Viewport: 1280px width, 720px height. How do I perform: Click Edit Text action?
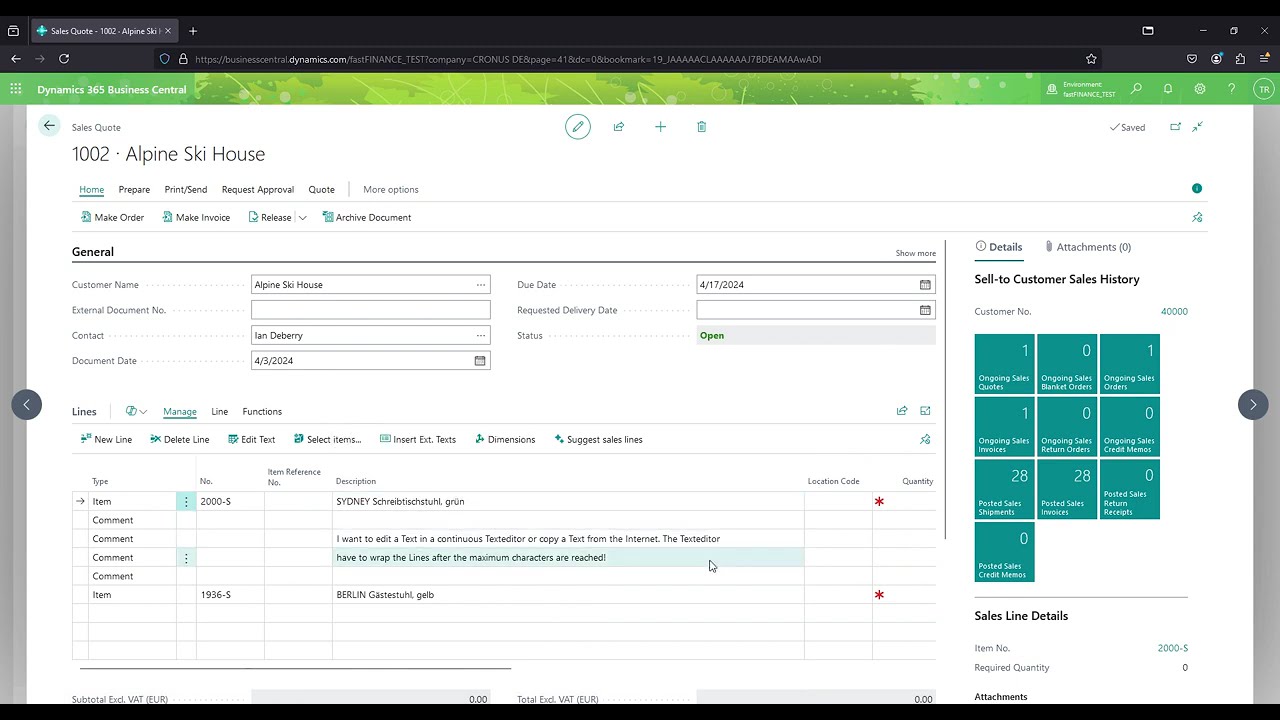pos(251,439)
